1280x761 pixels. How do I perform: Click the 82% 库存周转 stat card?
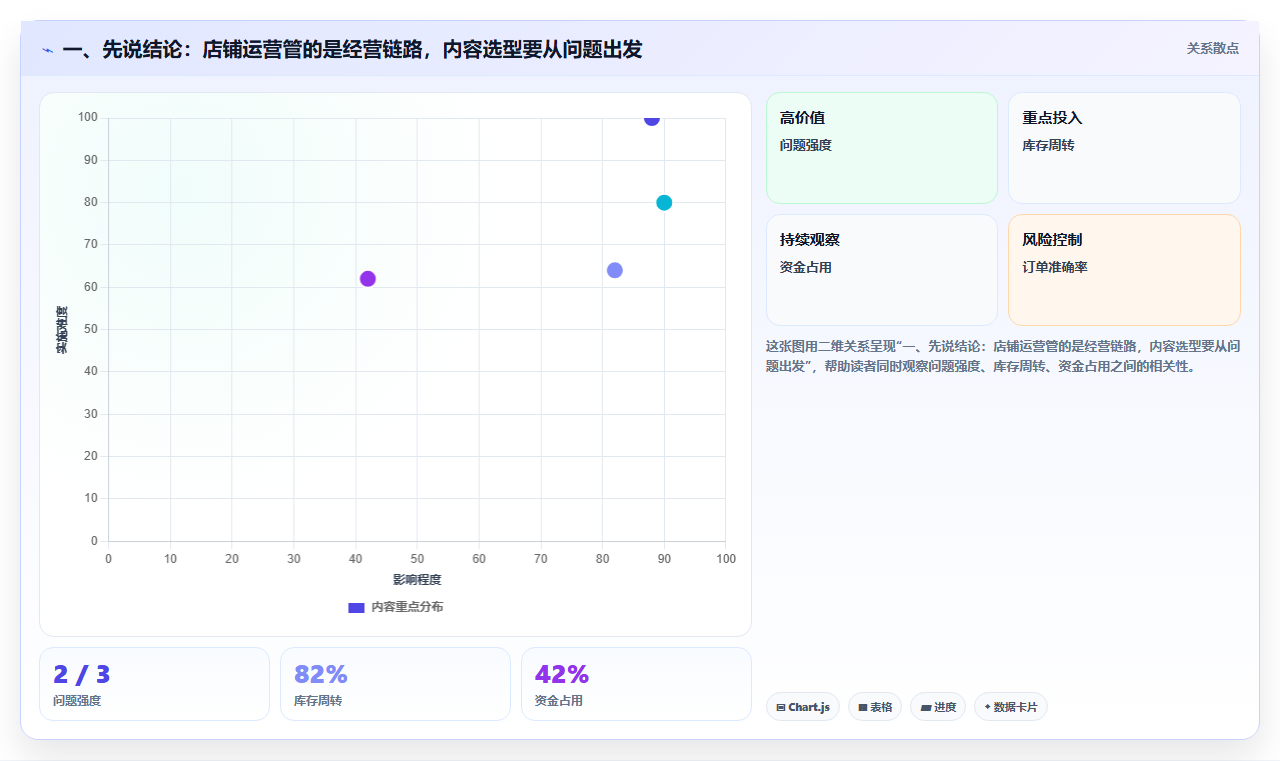point(395,684)
